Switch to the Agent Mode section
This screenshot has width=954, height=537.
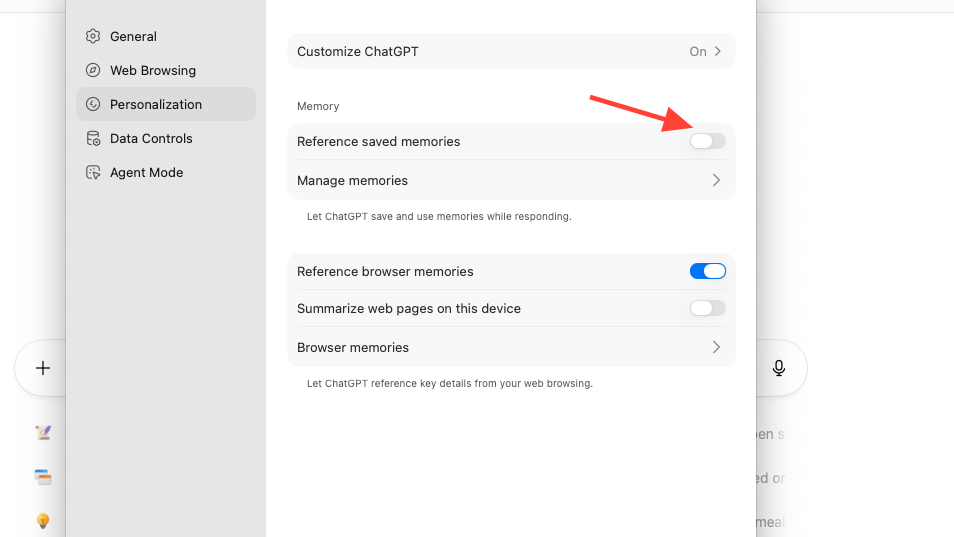(146, 172)
